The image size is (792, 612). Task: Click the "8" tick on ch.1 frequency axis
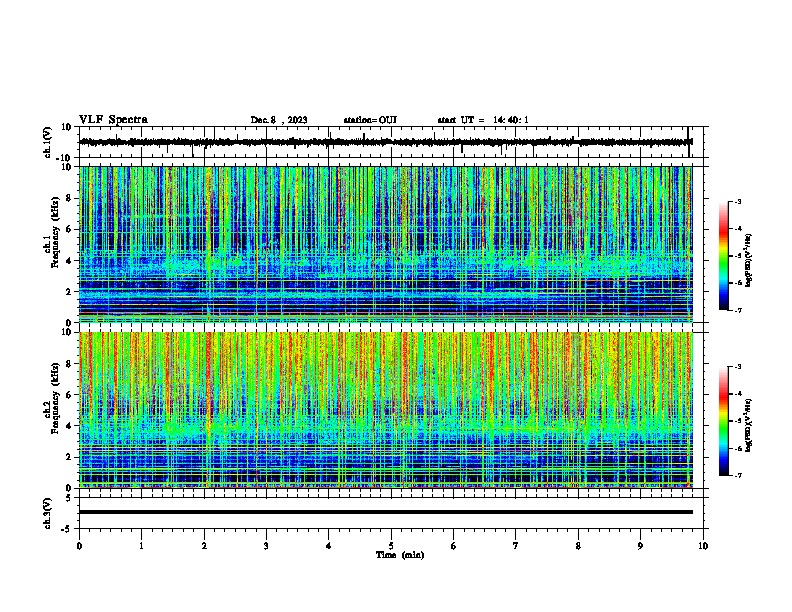point(70,198)
